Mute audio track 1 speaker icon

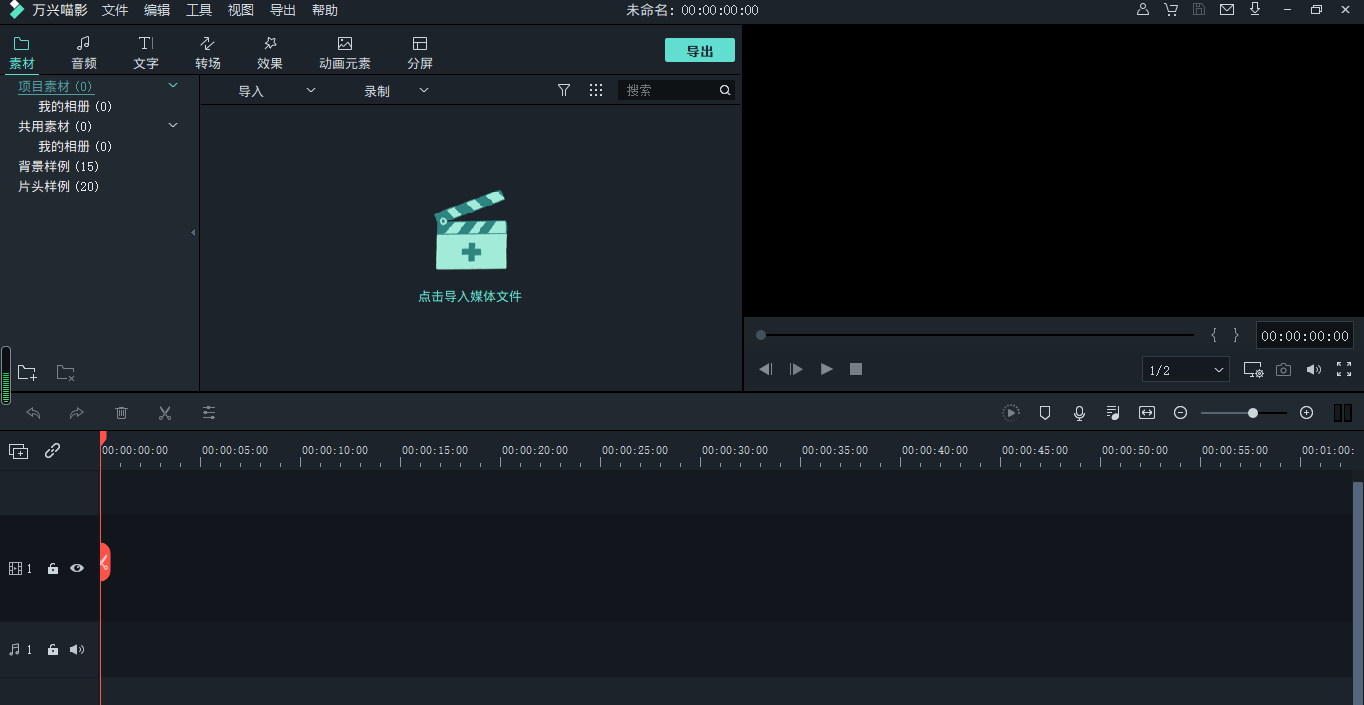tap(77, 650)
